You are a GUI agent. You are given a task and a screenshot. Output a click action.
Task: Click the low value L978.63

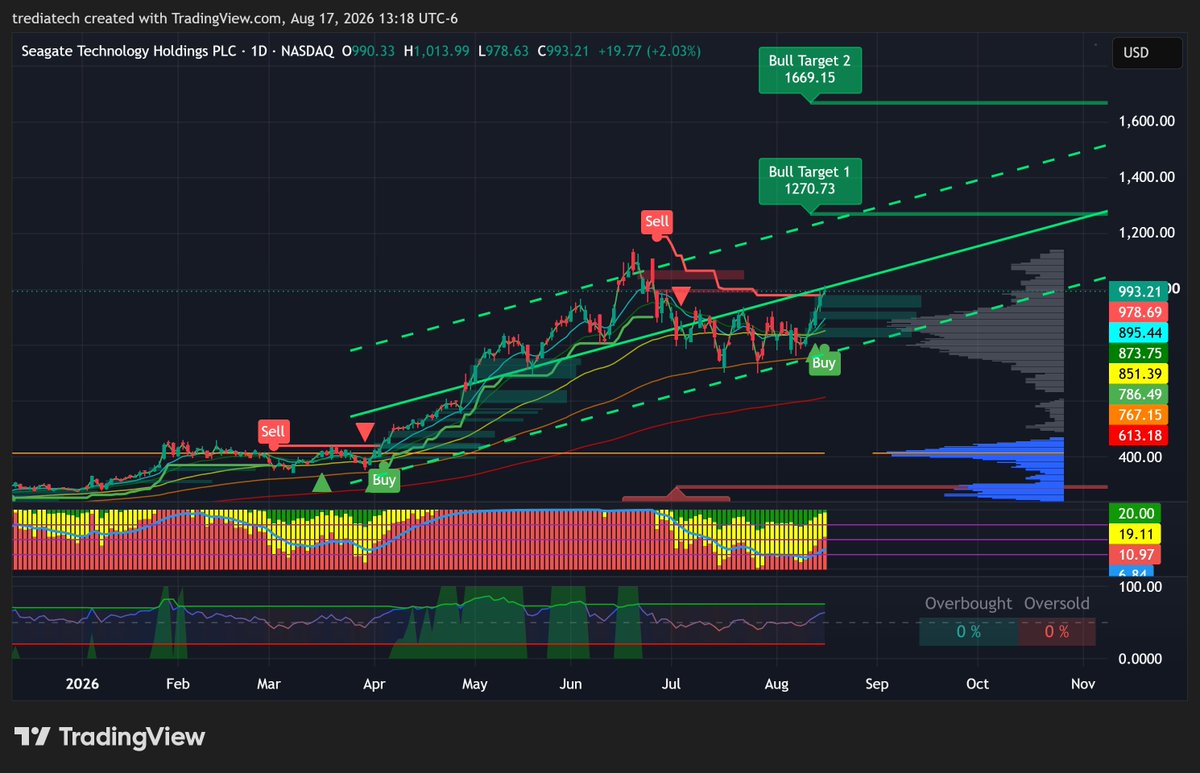(x=503, y=51)
